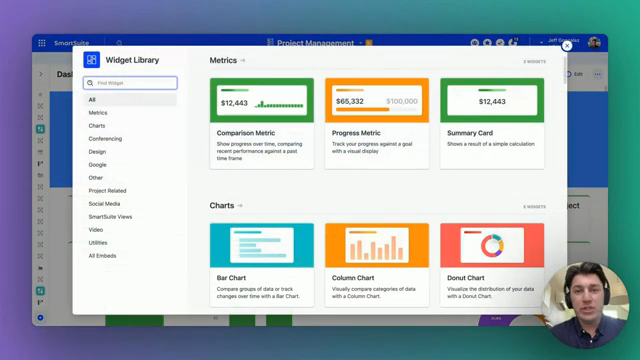This screenshot has height=360, width=640.
Task: Click the Project Management title
Action: 316,43
